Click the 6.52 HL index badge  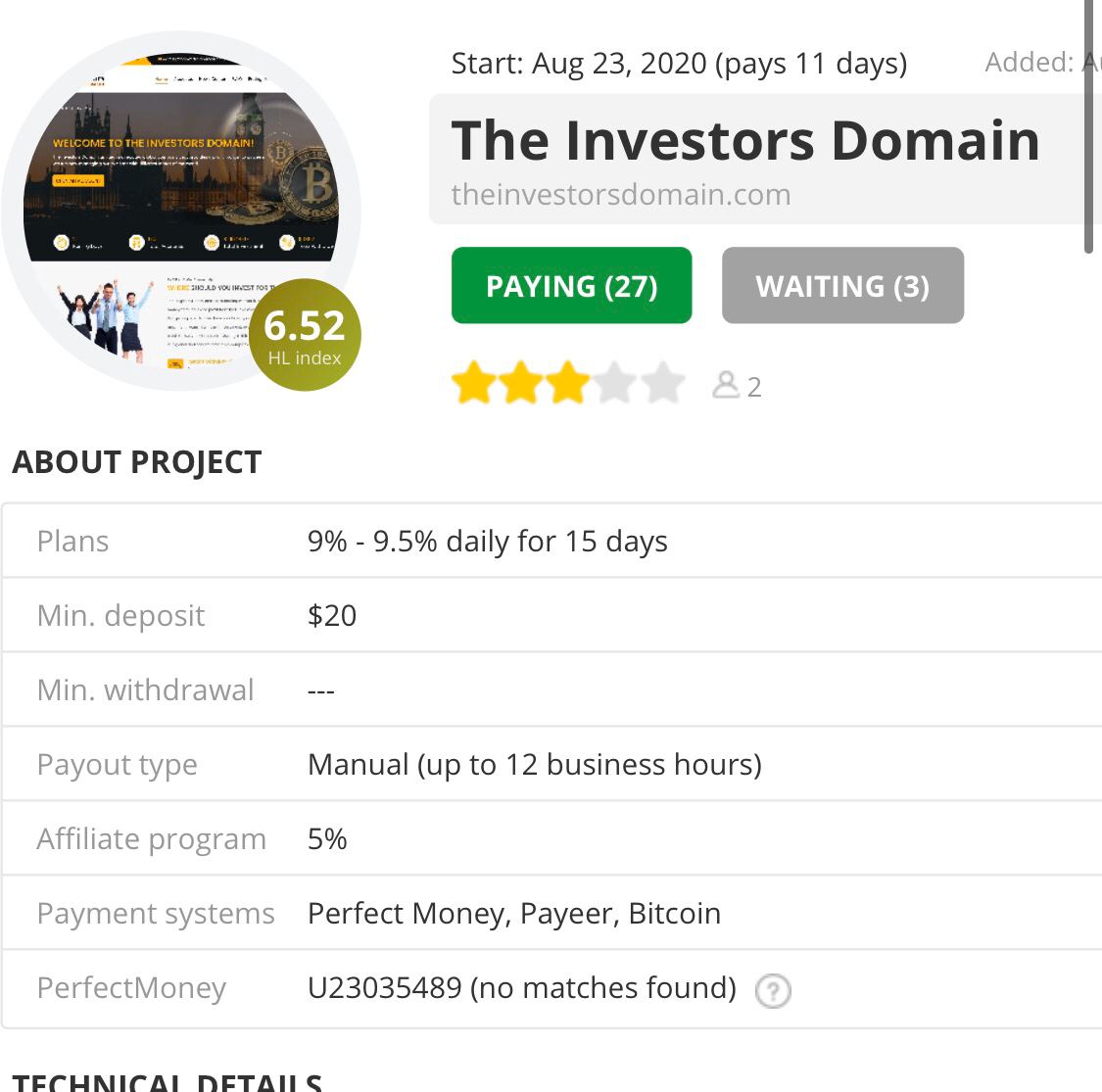pos(305,335)
